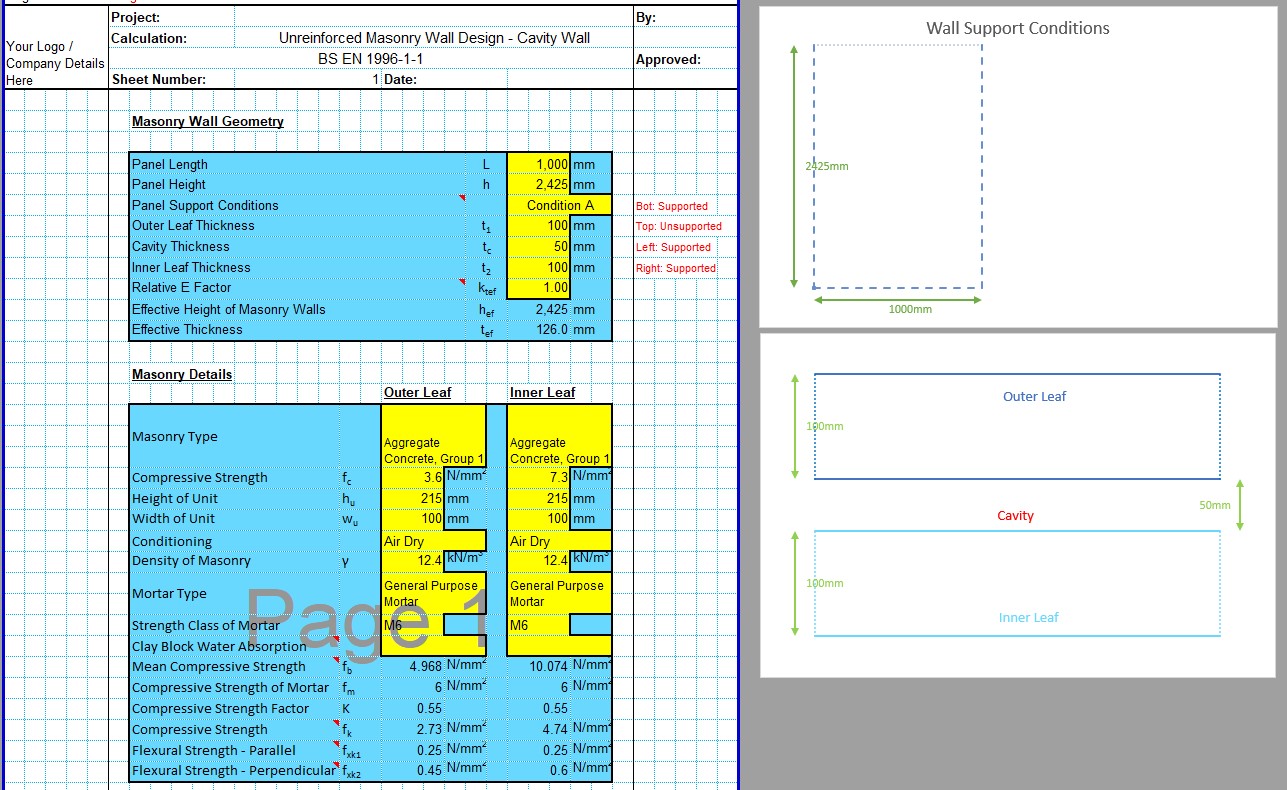Viewport: 1287px width, 790px height.
Task: Select the yellow Panel Length input cell
Action: [x=539, y=164]
